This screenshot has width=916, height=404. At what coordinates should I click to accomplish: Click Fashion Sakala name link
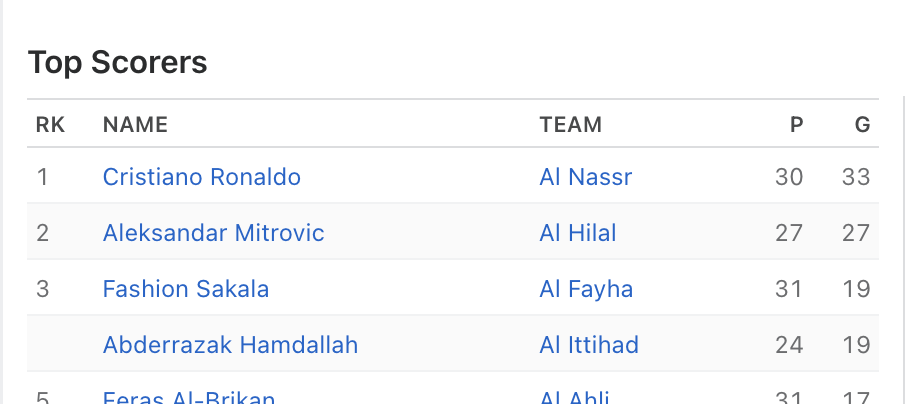click(x=186, y=289)
